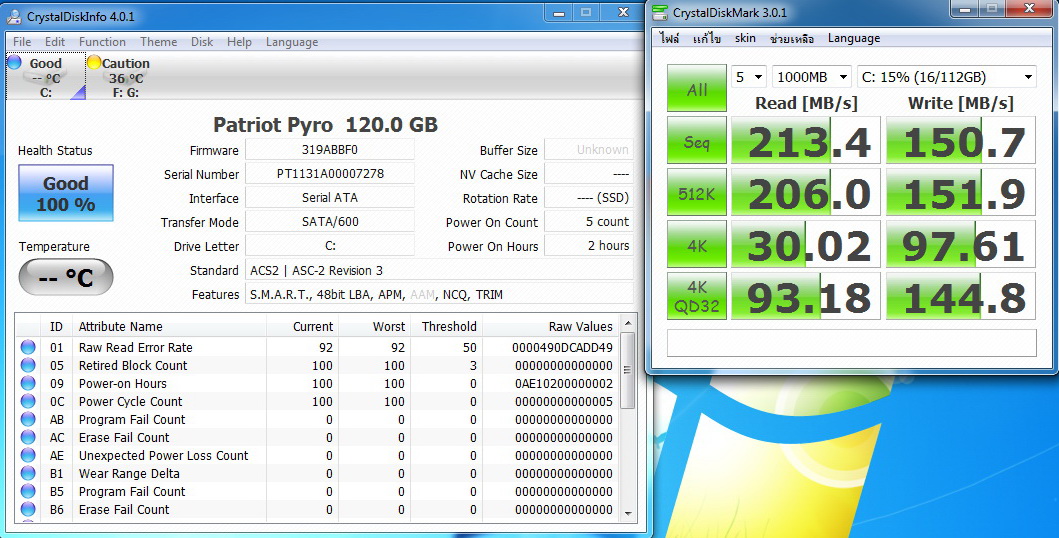The width and height of the screenshot is (1059, 538).
Task: Click the Features field listing S.M.A.R.T. and TRIM
Action: (439, 294)
